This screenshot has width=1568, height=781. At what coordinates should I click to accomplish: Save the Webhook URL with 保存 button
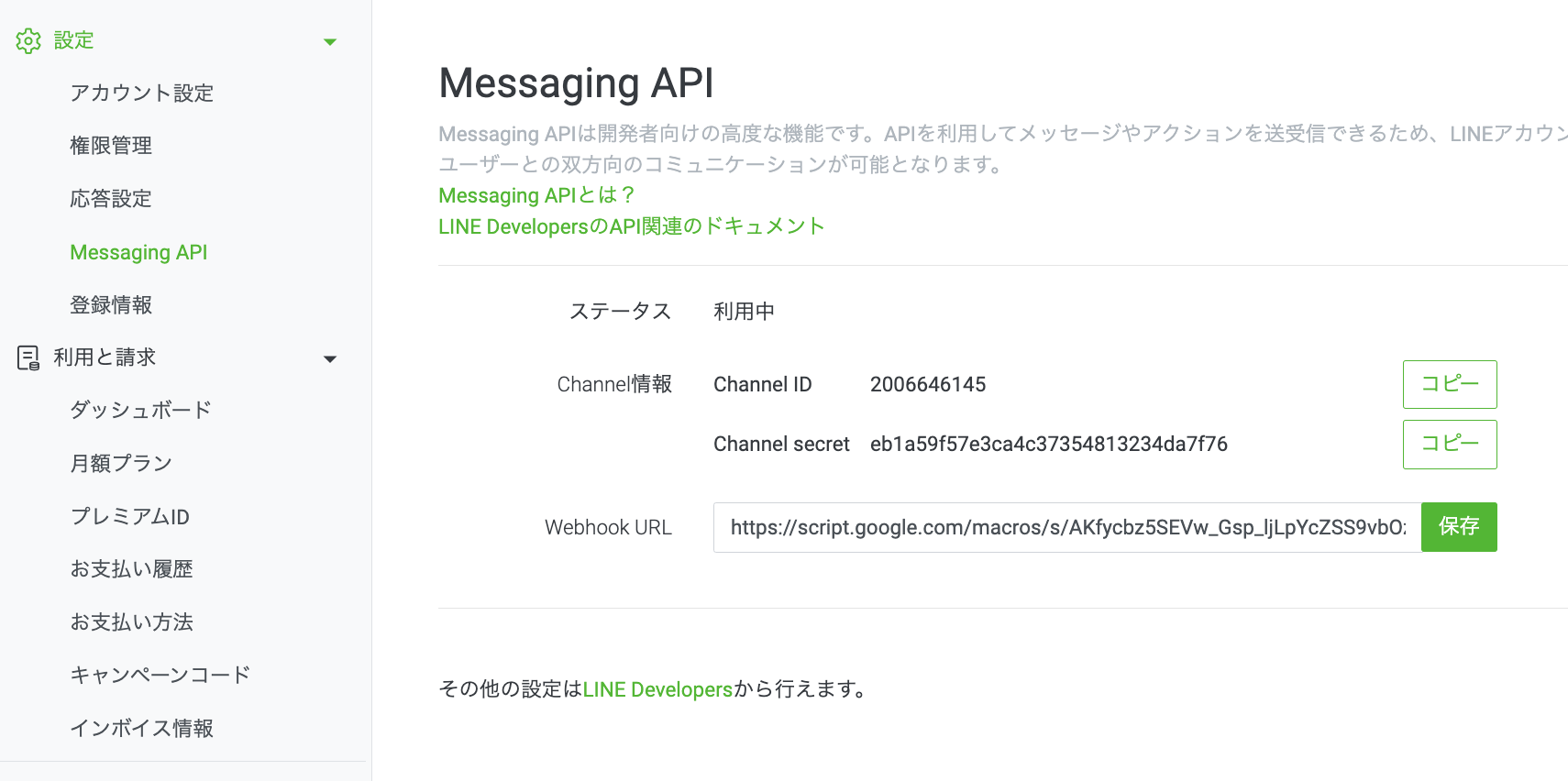pos(1459,527)
